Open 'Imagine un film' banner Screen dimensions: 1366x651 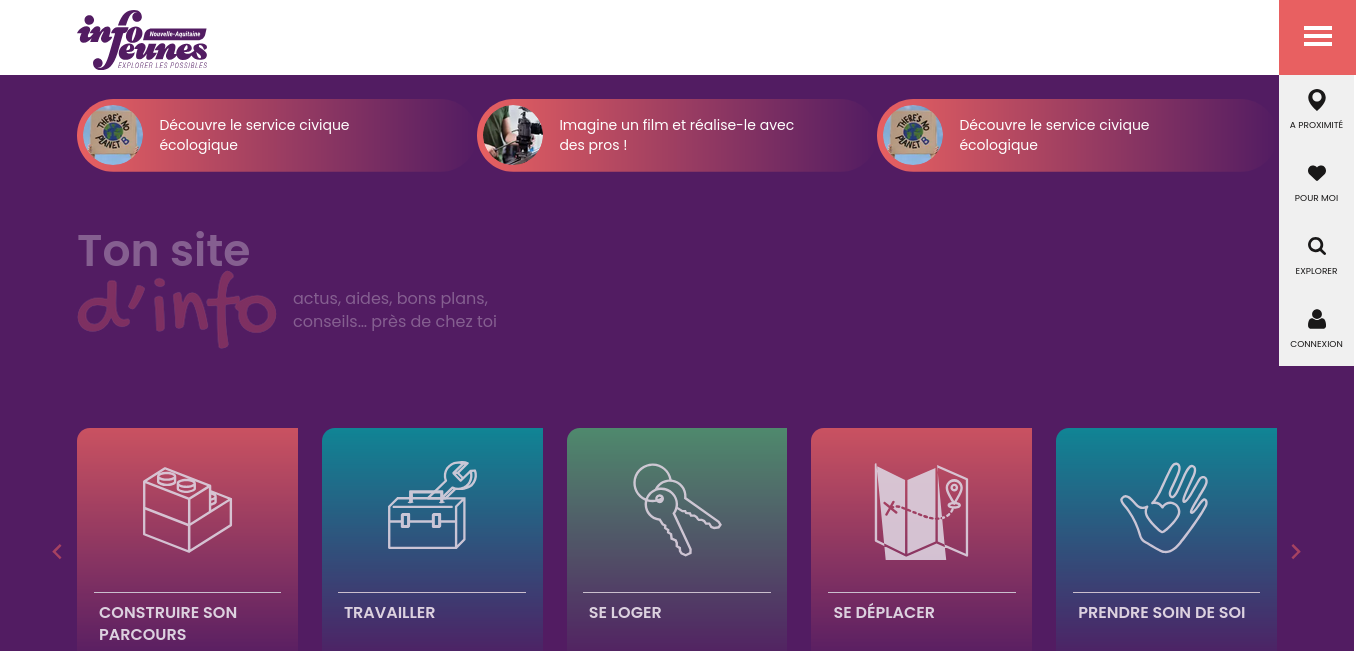click(x=674, y=135)
